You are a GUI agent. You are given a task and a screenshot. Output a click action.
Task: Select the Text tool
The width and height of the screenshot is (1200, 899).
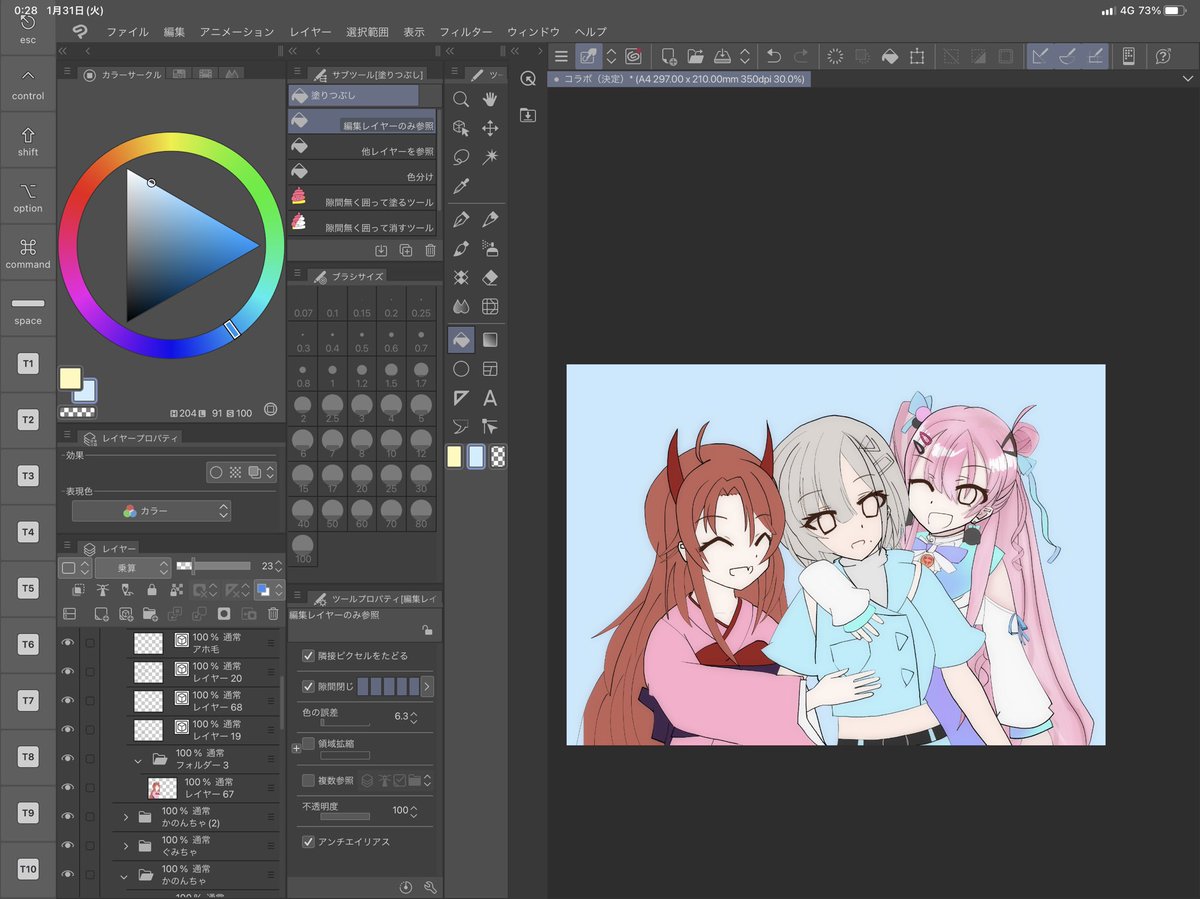(x=490, y=398)
